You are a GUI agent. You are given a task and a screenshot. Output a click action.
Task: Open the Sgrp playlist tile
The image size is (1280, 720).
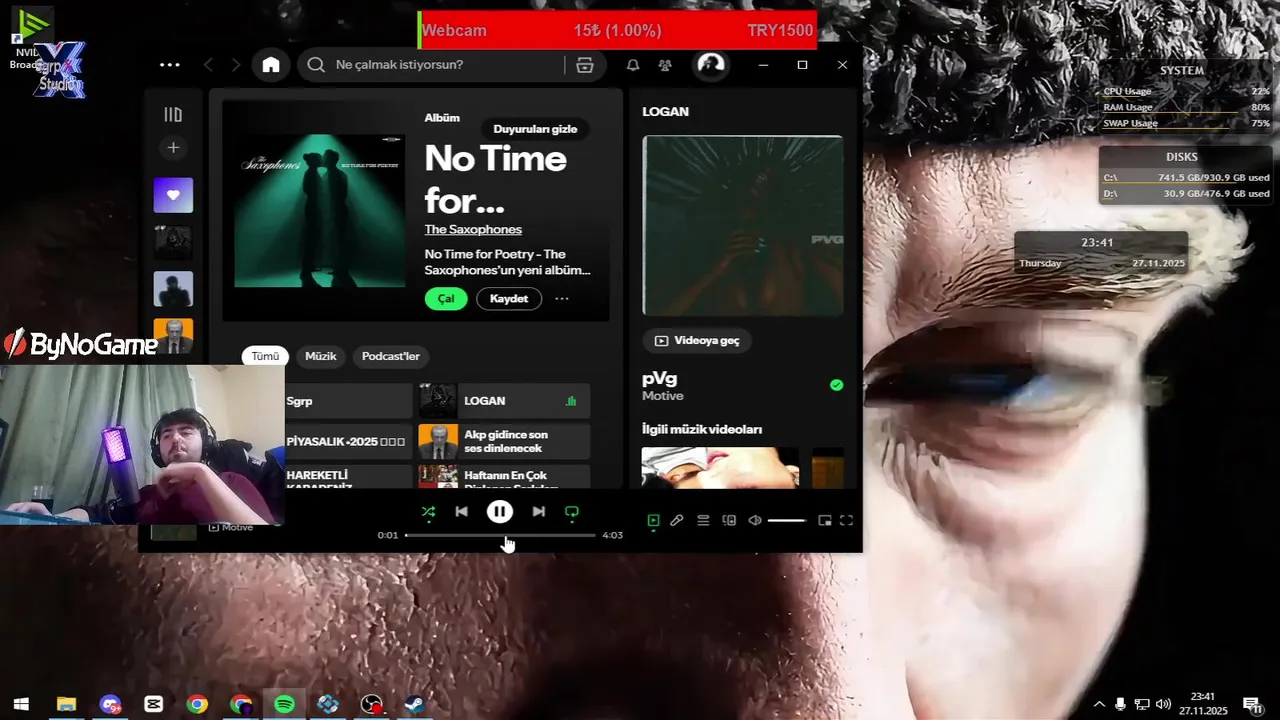[x=347, y=401]
